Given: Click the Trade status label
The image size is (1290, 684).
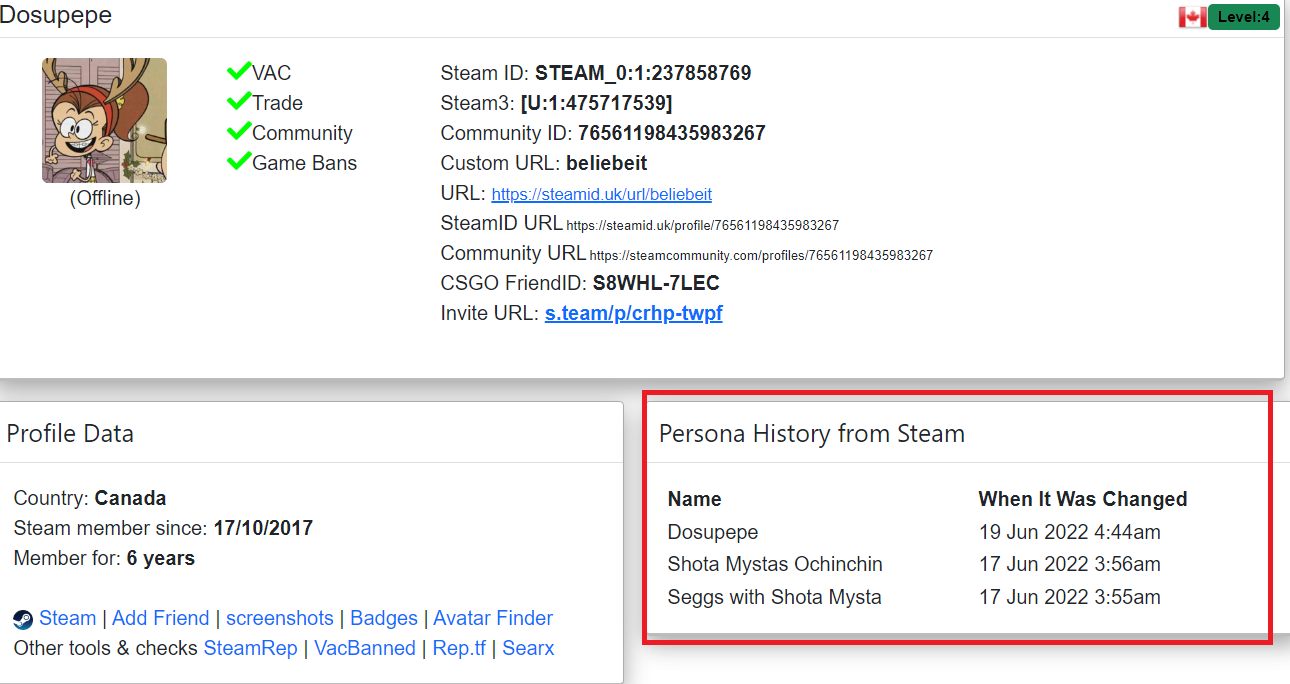Looking at the screenshot, I should coord(278,103).
